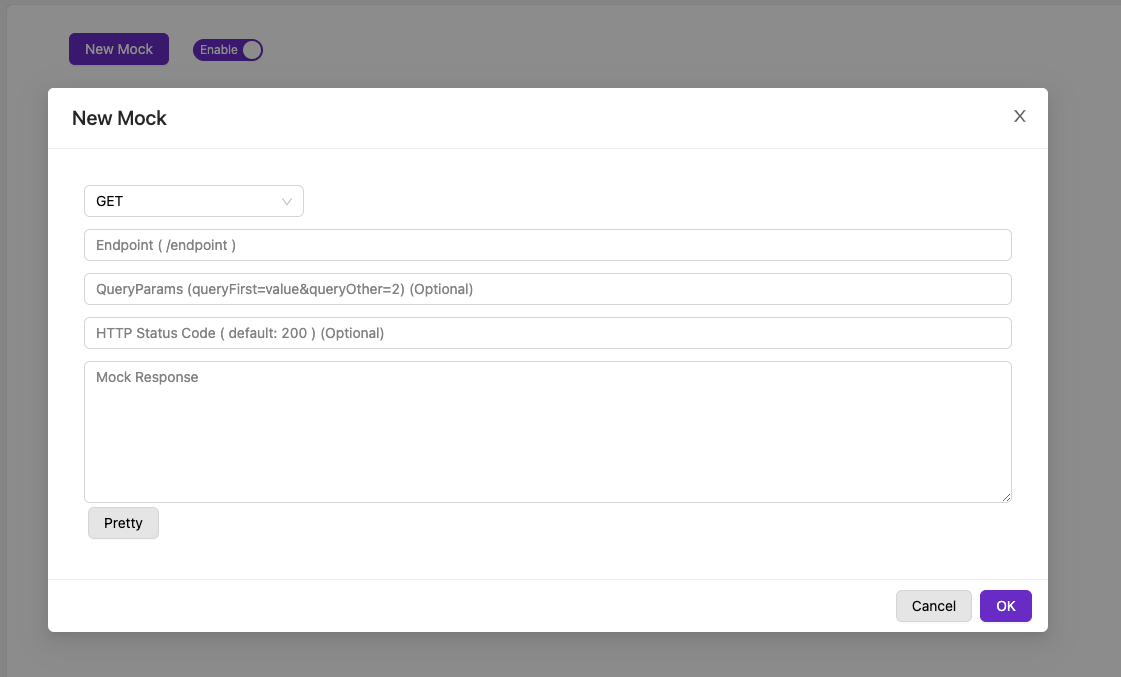Click the Pretty button
Viewport: 1121px width, 677px height.
click(123, 523)
